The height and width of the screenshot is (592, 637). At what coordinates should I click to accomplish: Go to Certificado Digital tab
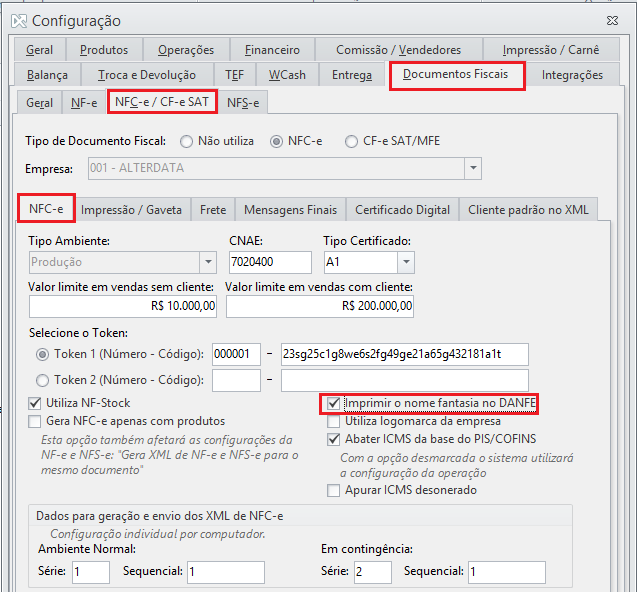click(402, 210)
